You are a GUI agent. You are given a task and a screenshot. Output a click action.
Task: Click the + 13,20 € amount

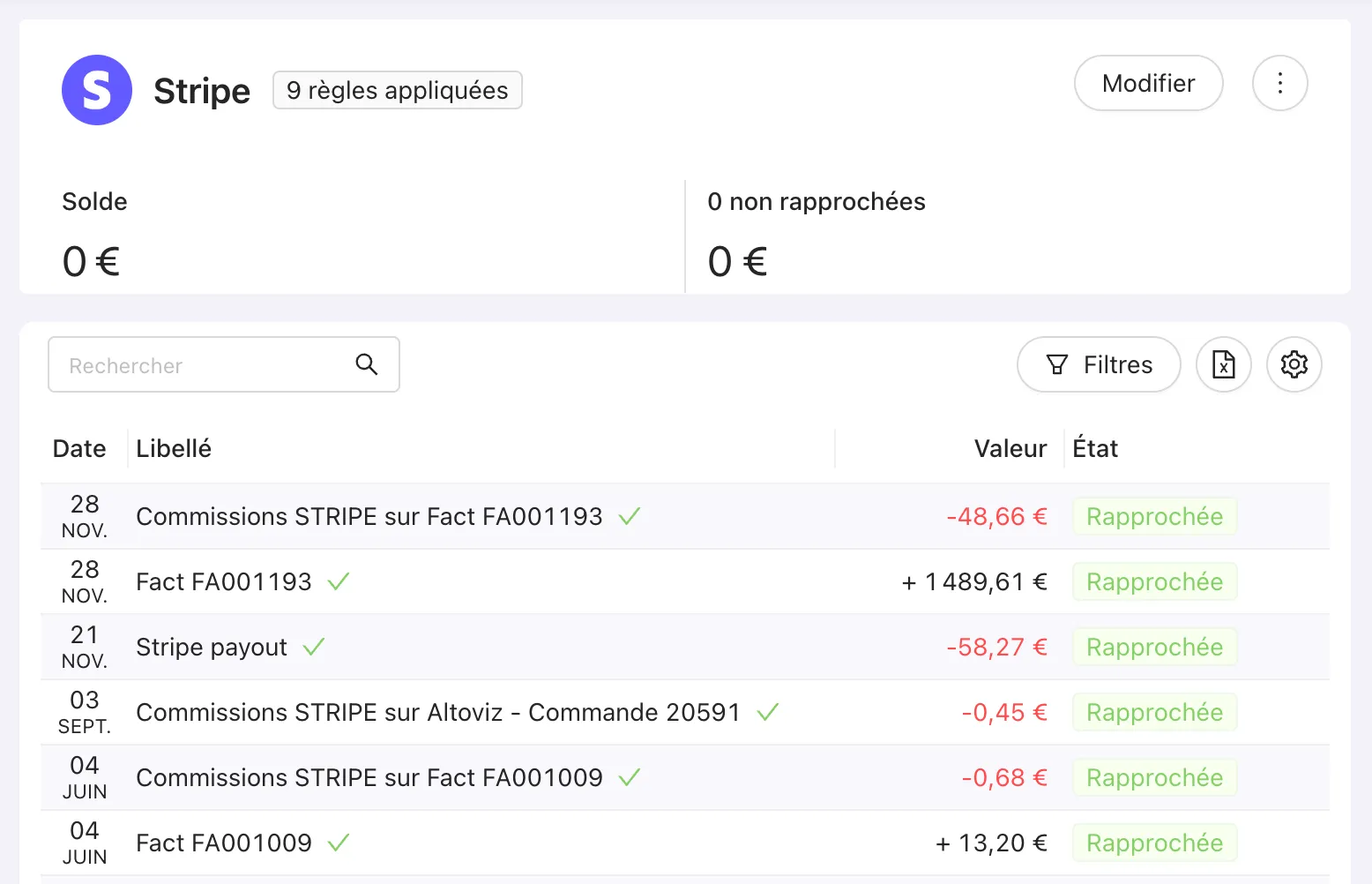991,843
